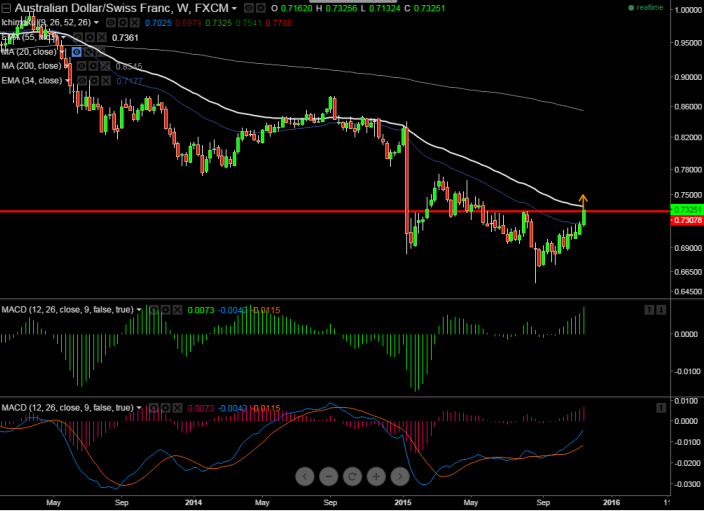The image size is (704, 511).
Task: Open the Australian Dollar/Swiss Franc symbol dropdown
Action: (234, 9)
